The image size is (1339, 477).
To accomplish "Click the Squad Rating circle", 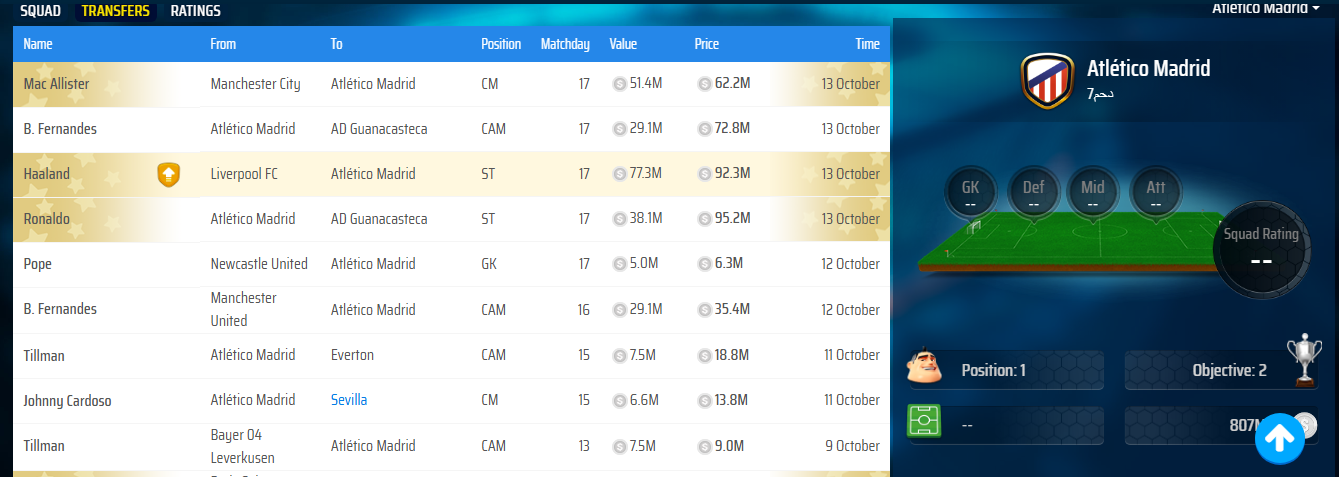I will point(1261,248).
